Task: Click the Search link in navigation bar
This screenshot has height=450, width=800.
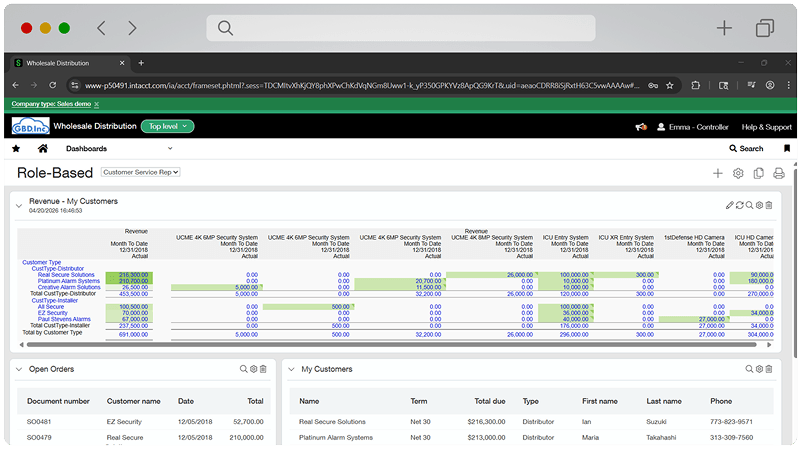Action: coord(746,148)
